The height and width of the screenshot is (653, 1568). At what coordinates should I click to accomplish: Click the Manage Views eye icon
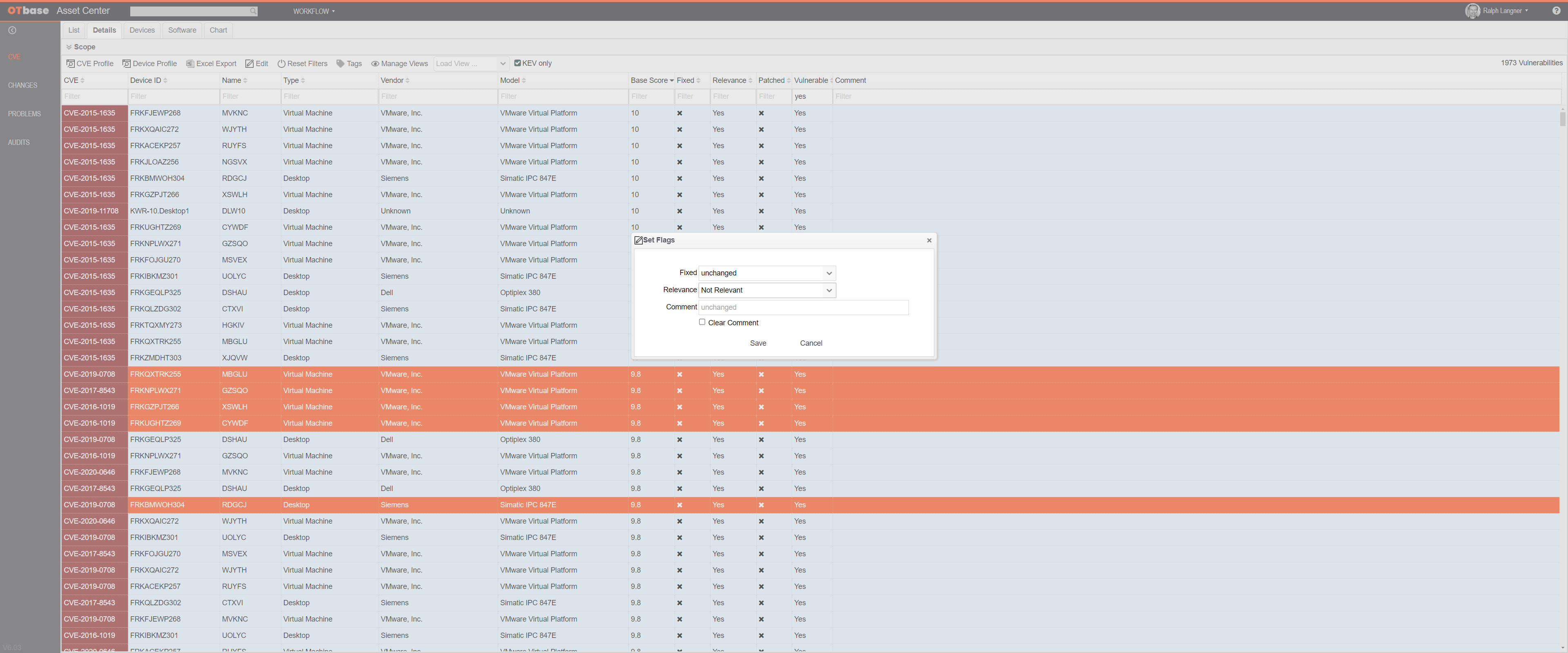tap(375, 63)
